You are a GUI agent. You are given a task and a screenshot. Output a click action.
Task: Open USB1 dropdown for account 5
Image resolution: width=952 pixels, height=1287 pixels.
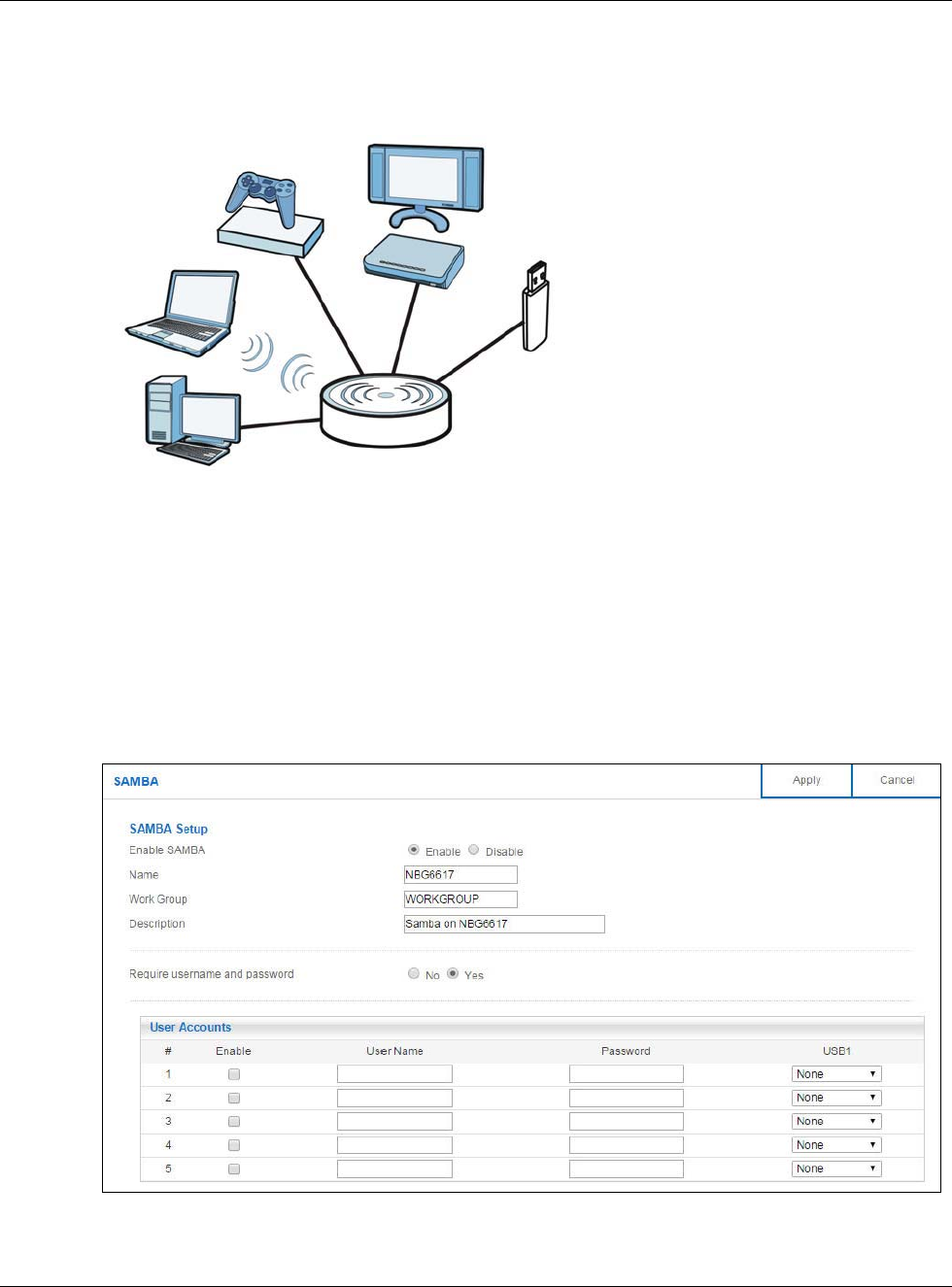tap(836, 1169)
